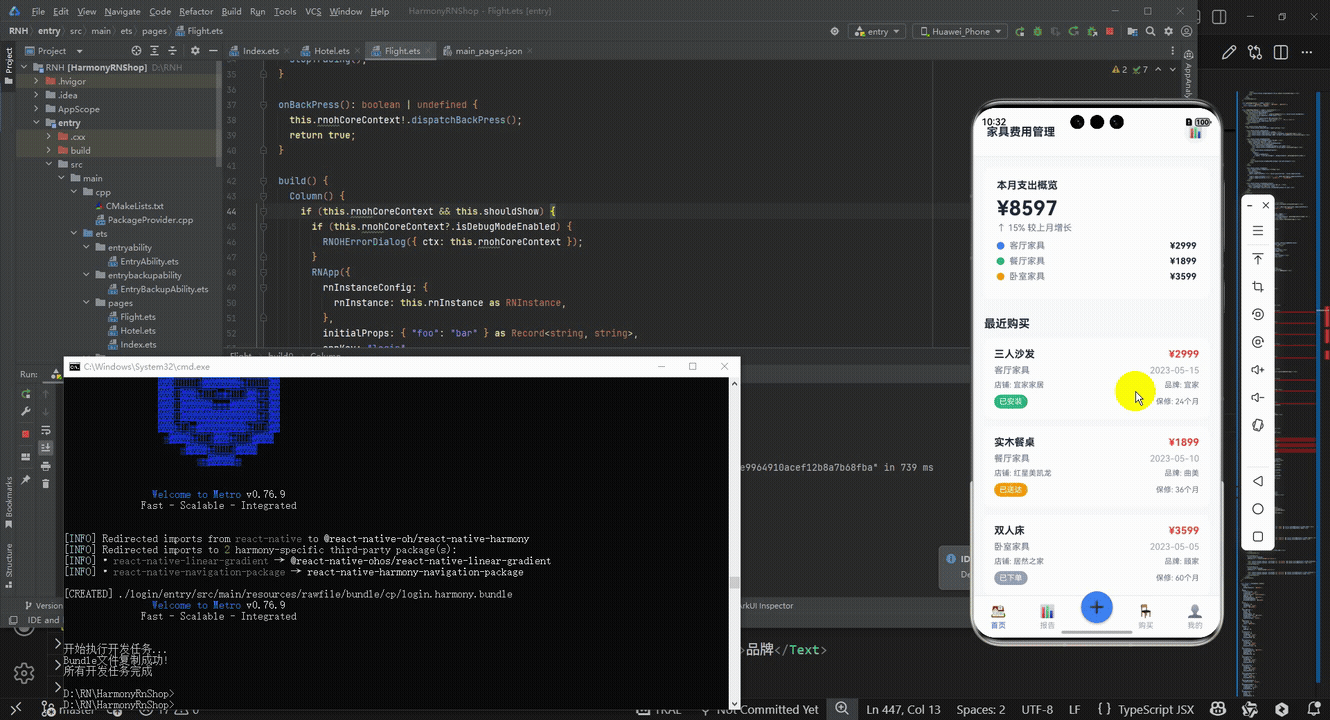Click the 已送达 status badge
1330x720 pixels.
pos(1011,490)
